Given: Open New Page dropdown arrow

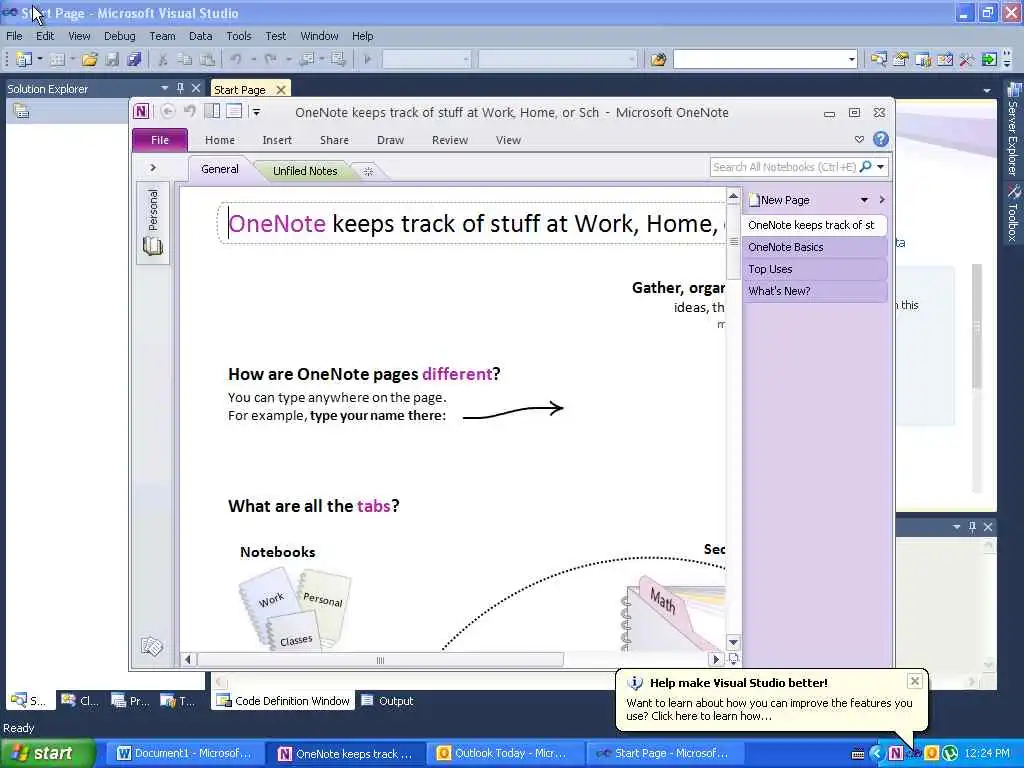Looking at the screenshot, I should (x=864, y=200).
